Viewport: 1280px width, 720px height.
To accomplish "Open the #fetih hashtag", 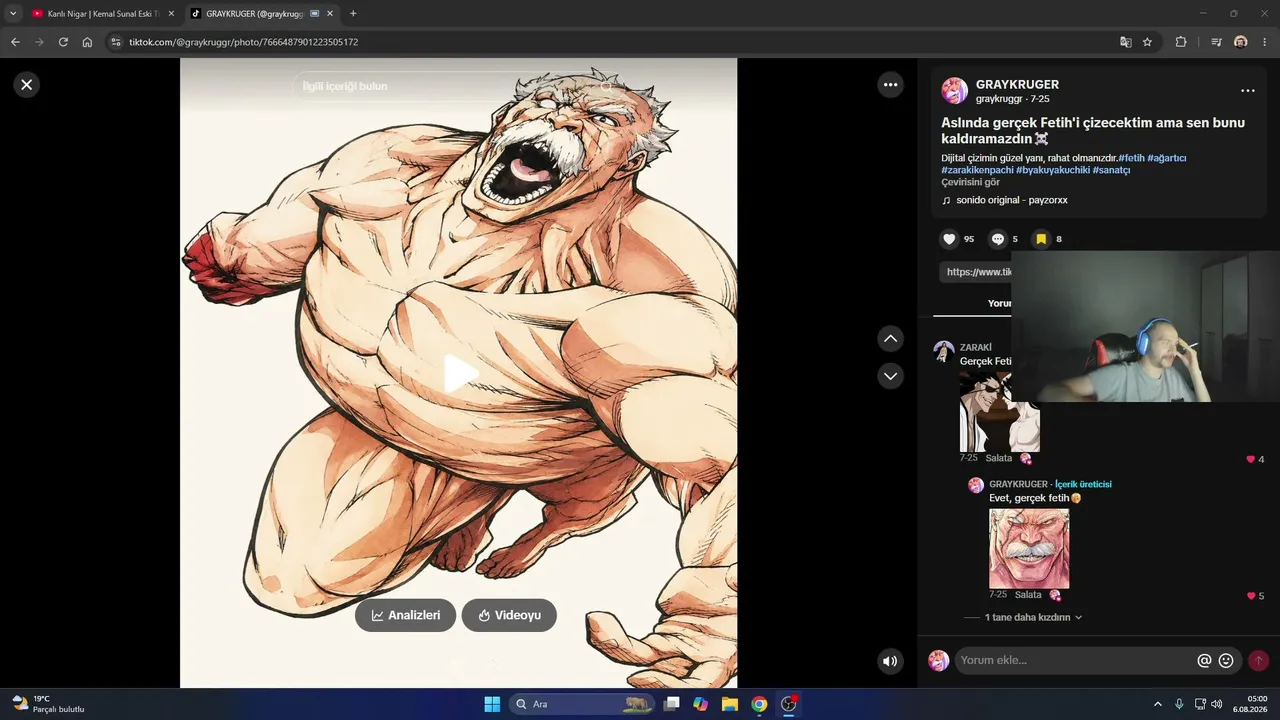I will point(1131,158).
